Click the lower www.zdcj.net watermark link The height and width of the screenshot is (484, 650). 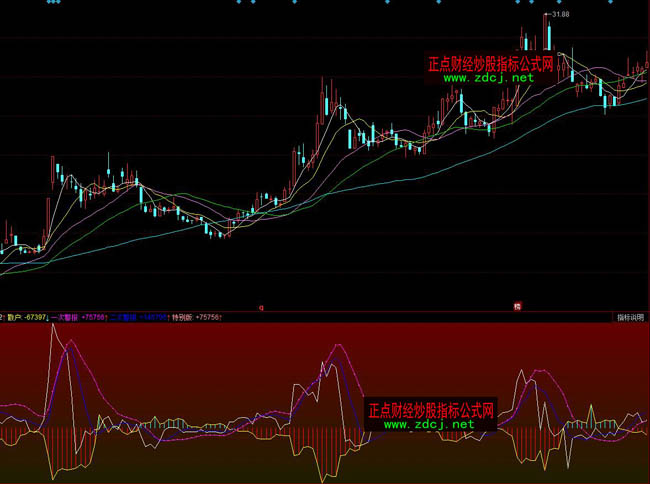point(428,424)
